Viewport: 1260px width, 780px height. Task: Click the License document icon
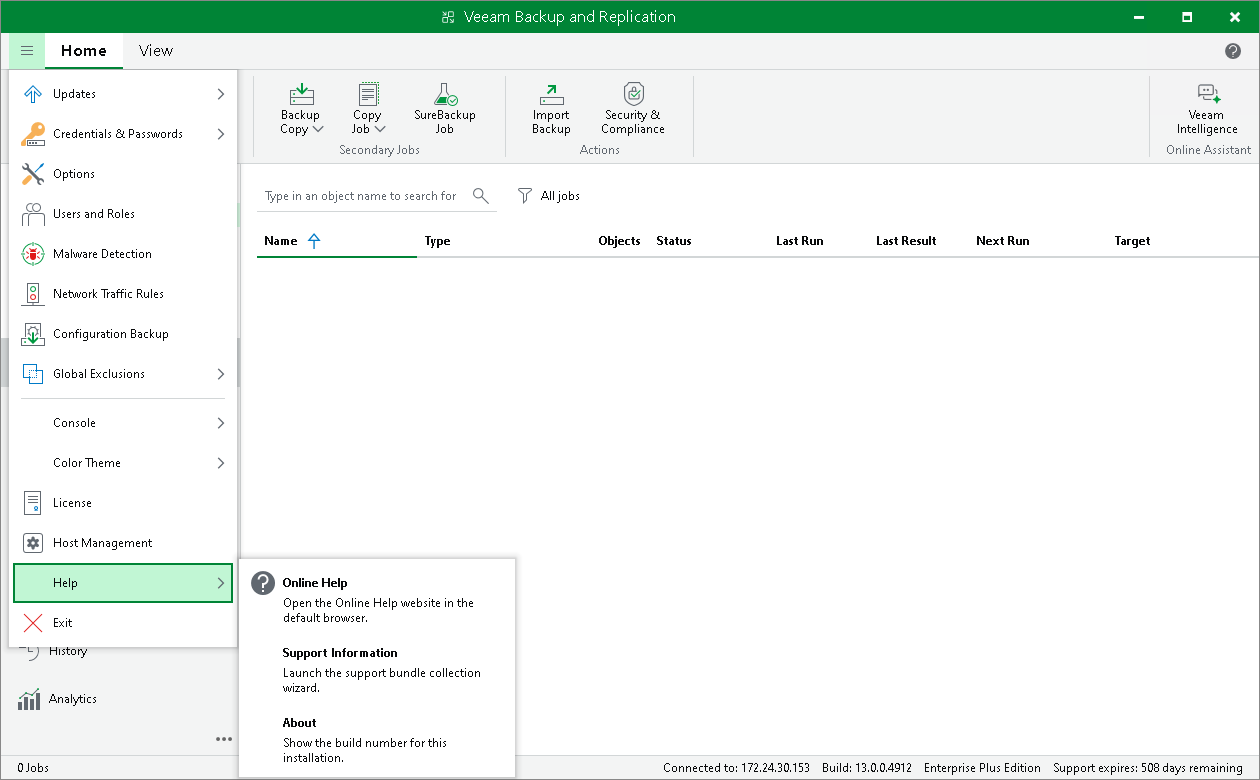click(x=33, y=503)
